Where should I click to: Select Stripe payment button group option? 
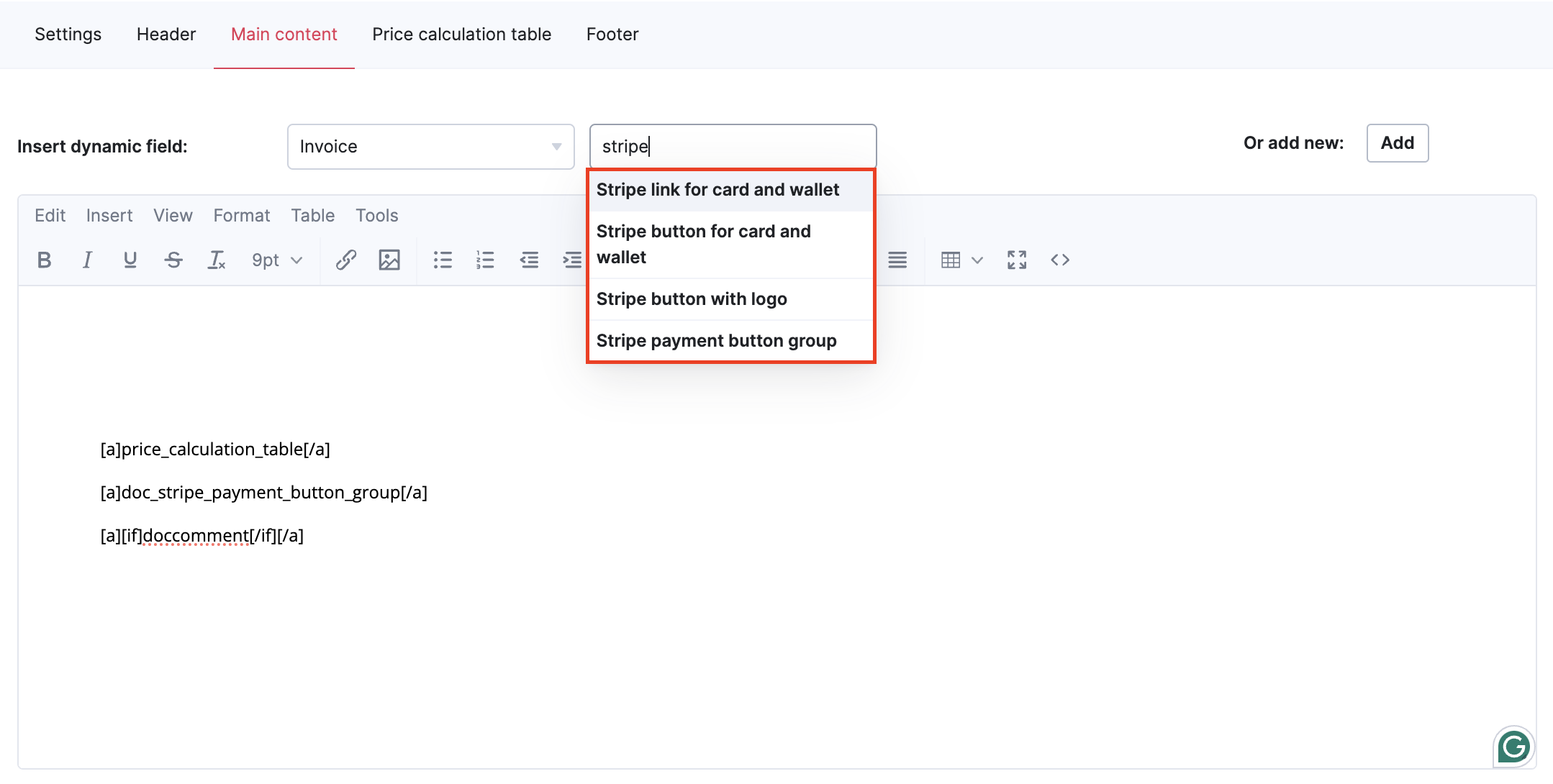coord(731,341)
